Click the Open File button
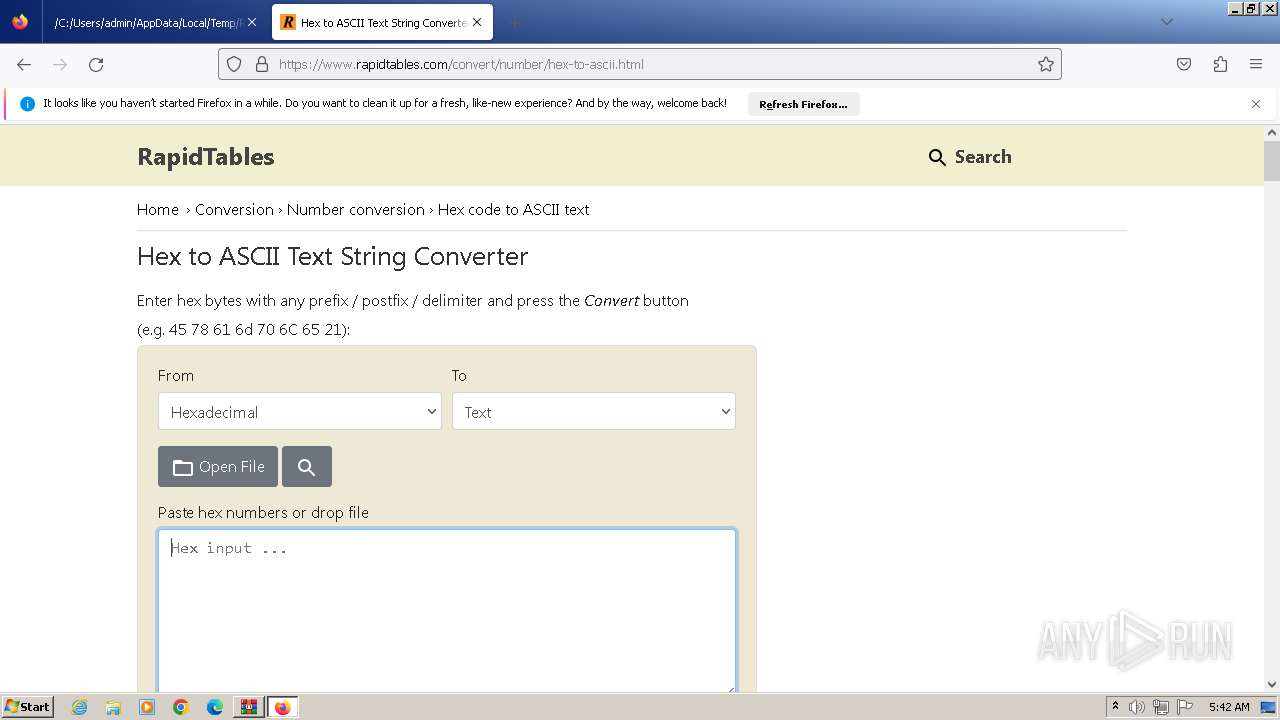The image size is (1280, 720). [218, 467]
